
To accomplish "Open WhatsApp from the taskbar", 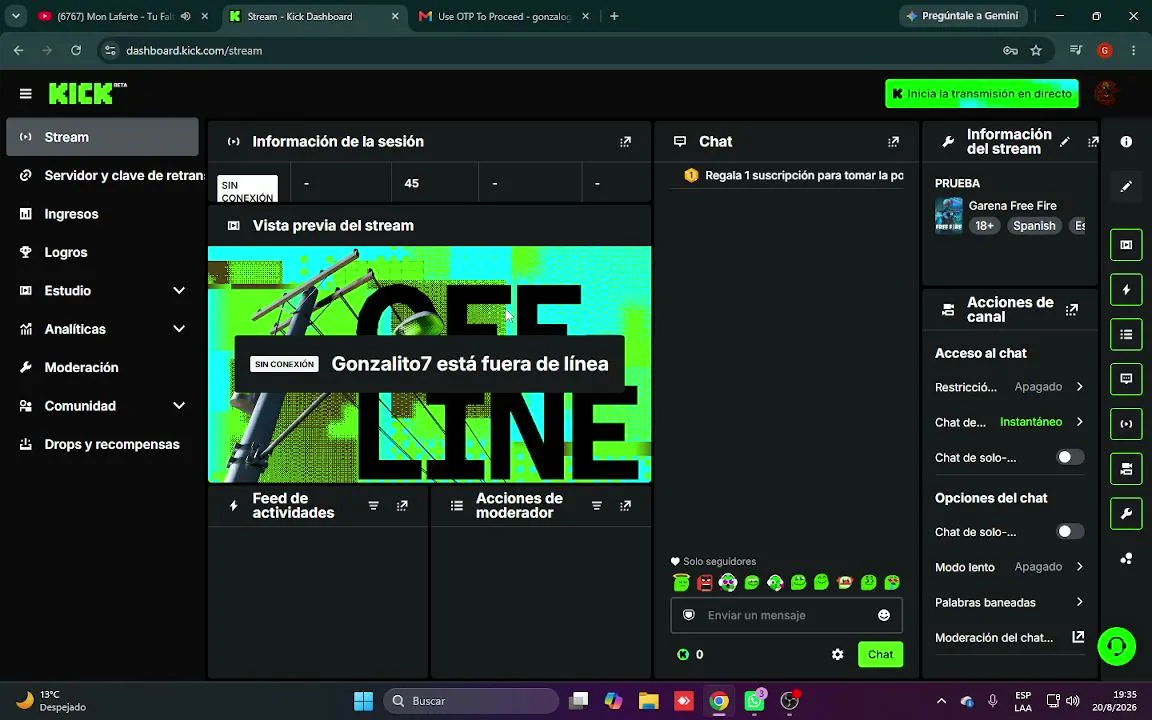I will pos(755,701).
